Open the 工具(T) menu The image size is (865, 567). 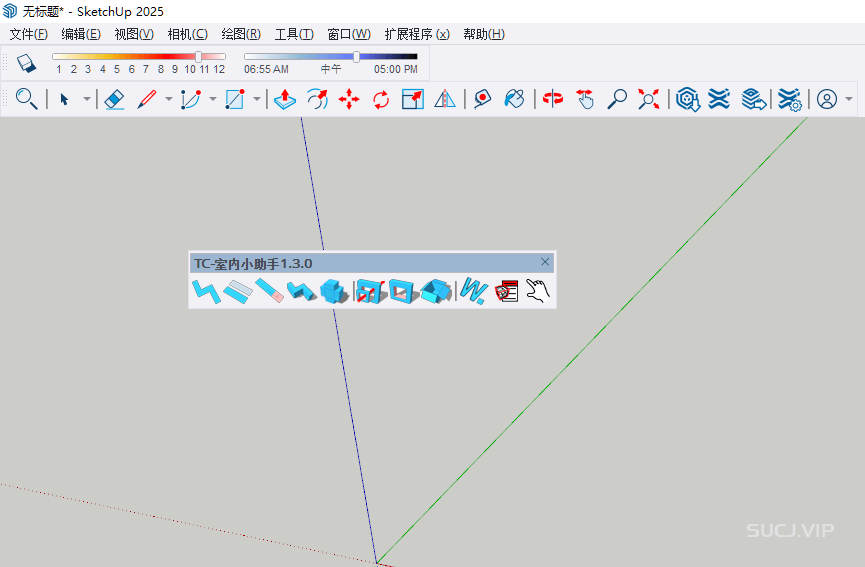click(294, 34)
